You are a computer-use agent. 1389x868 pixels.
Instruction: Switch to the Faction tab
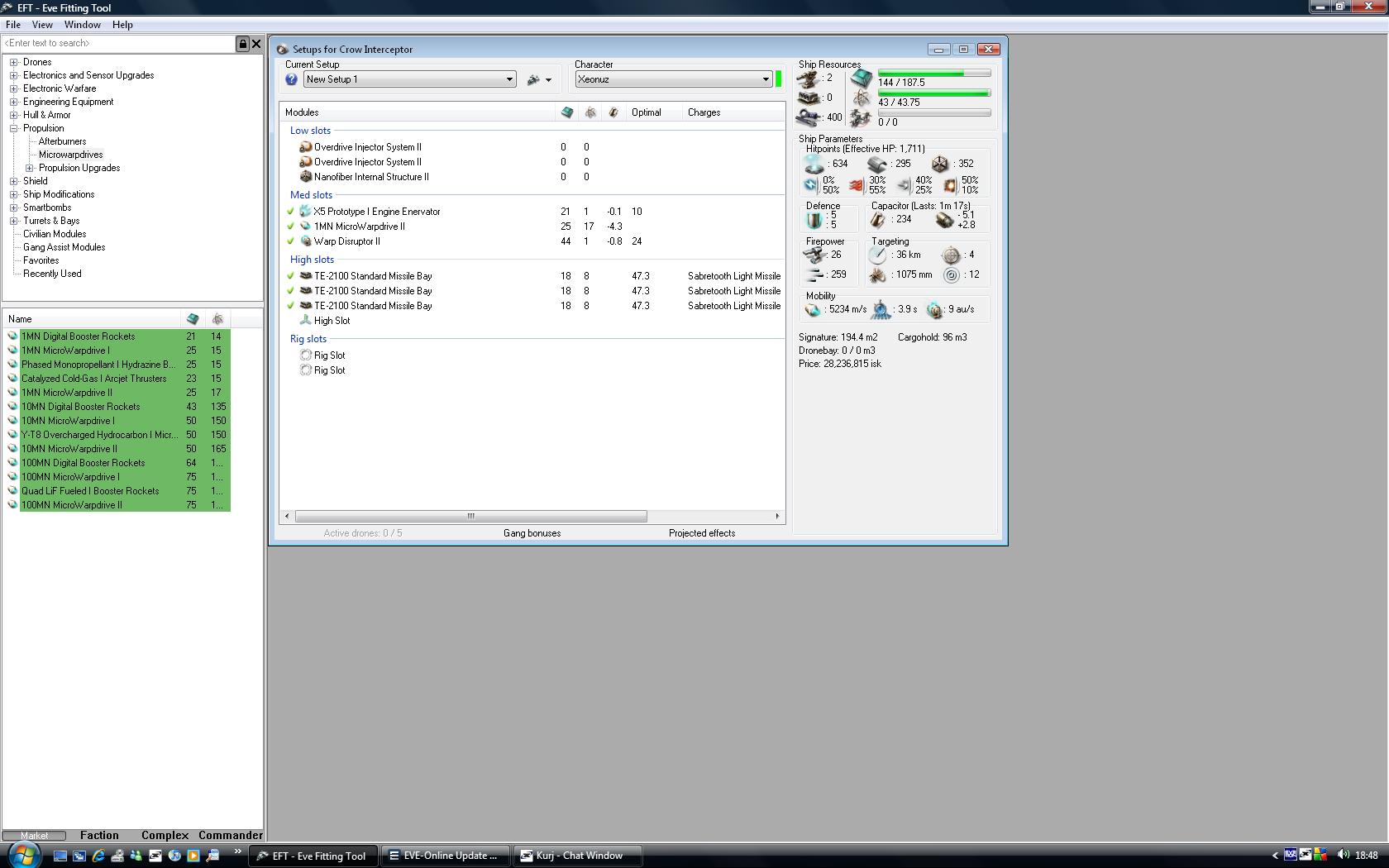pyautogui.click(x=99, y=836)
